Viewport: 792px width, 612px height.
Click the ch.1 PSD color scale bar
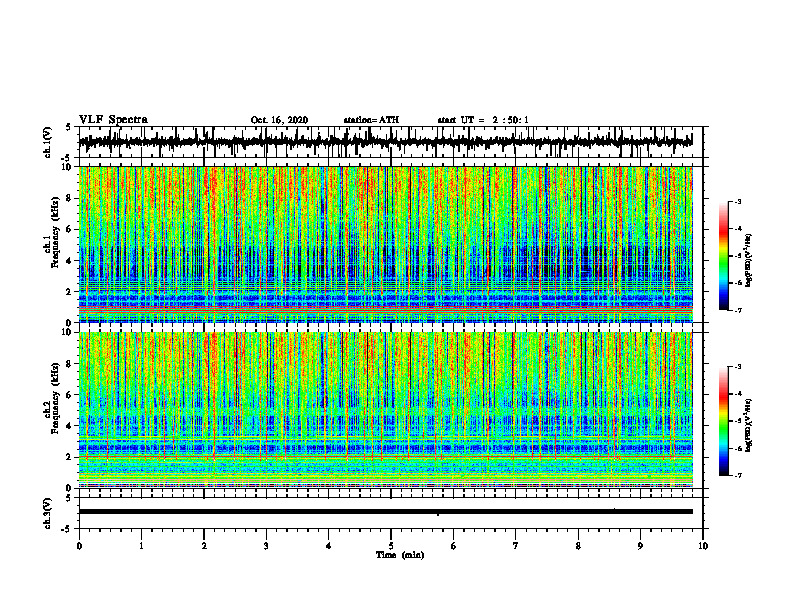coord(724,256)
